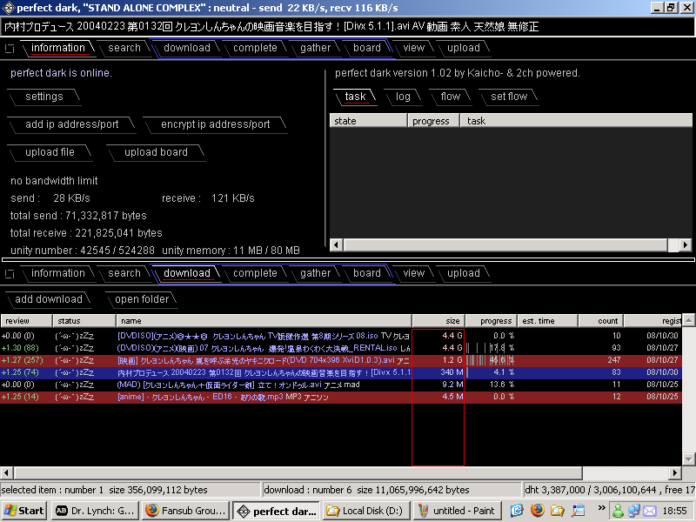Viewport: 696px width, 522px height.
Task: Switch to the upper search tab
Action: point(124,48)
